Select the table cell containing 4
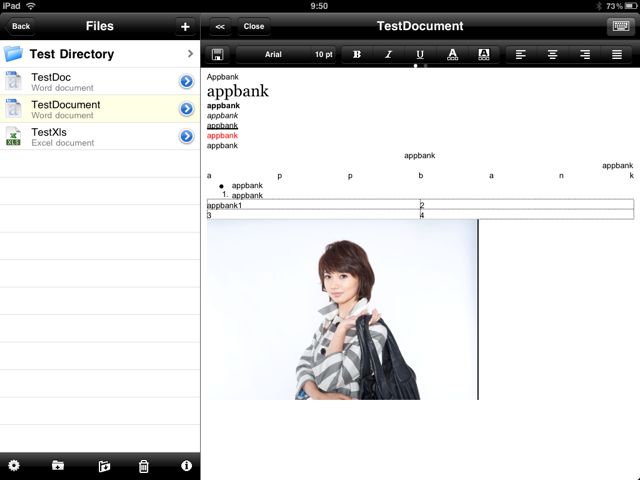Image resolution: width=640 pixels, height=480 pixels. coord(527,215)
